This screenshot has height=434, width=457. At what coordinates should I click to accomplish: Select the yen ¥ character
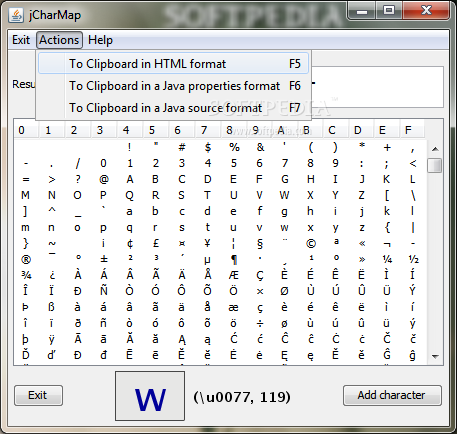pos(208,243)
